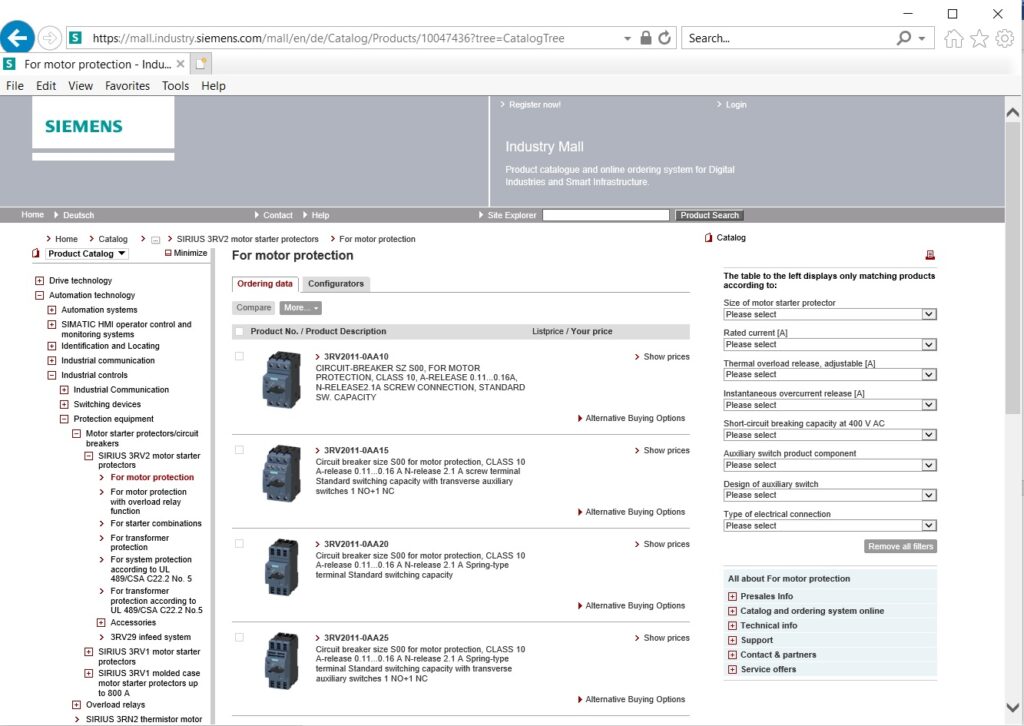Open the 3RV2011-0AA20 product image

(281, 567)
